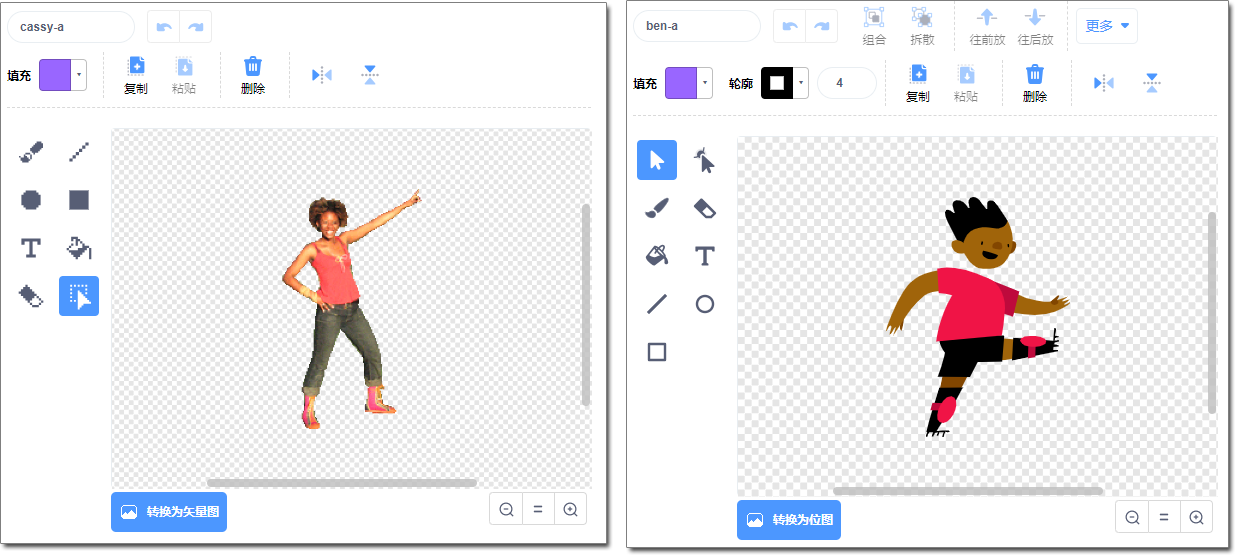Image resolution: width=1235 pixels, height=555 pixels.
Task: Click 转换为矢量图 button
Action: click(169, 512)
